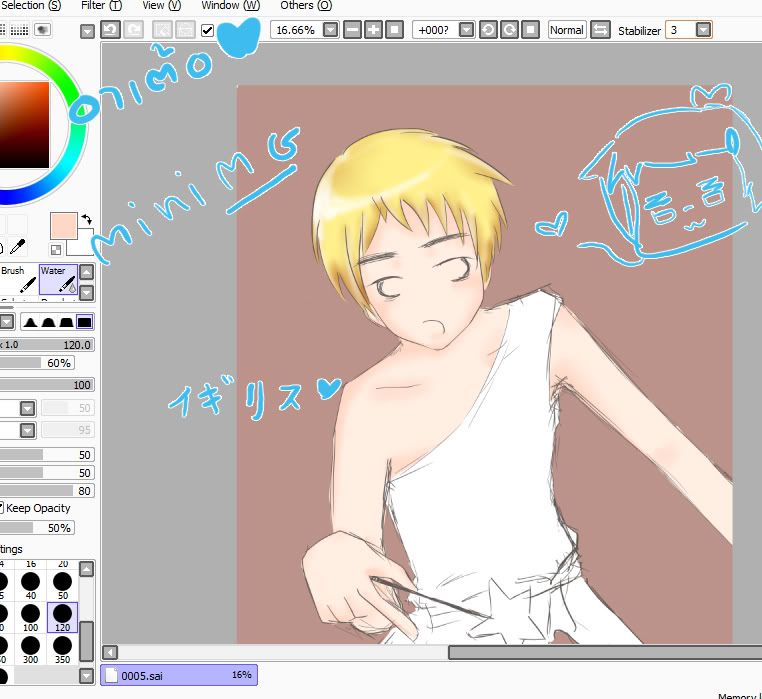762x699 pixels.
Task: Click the zoom in plus button
Action: (x=373, y=30)
